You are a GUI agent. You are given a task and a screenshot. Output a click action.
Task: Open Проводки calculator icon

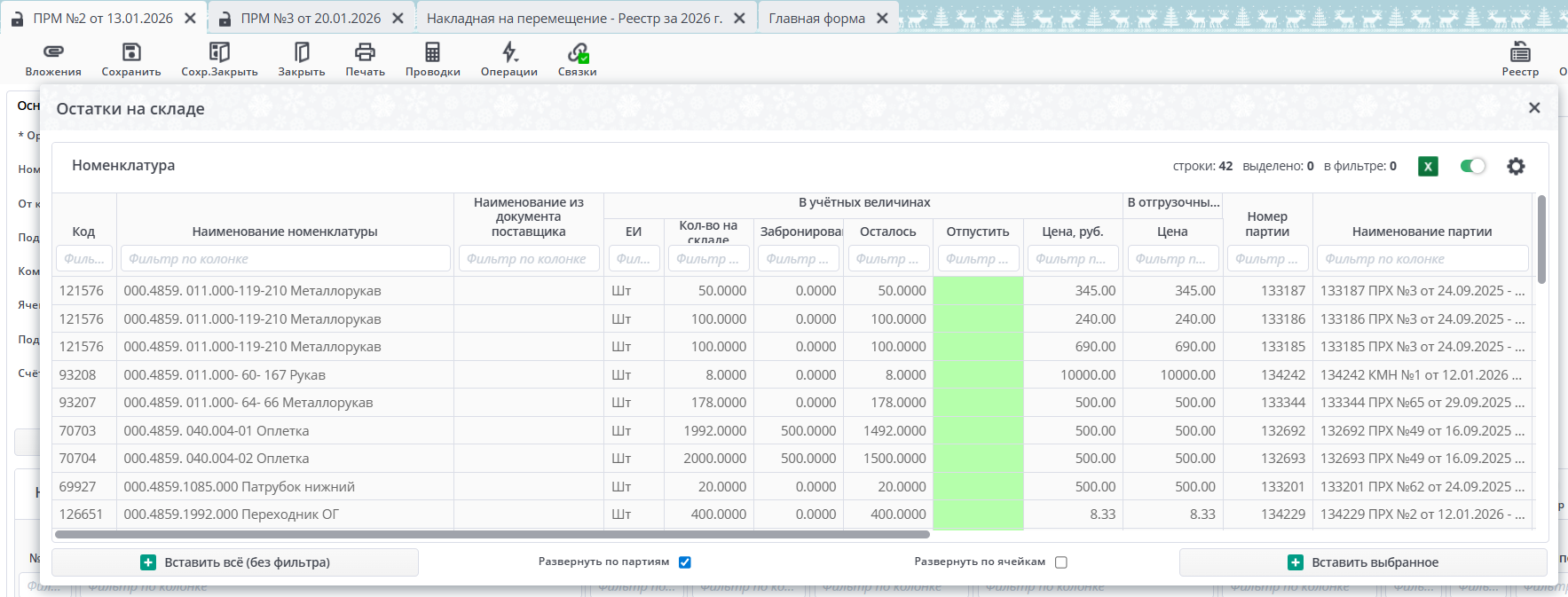click(432, 52)
